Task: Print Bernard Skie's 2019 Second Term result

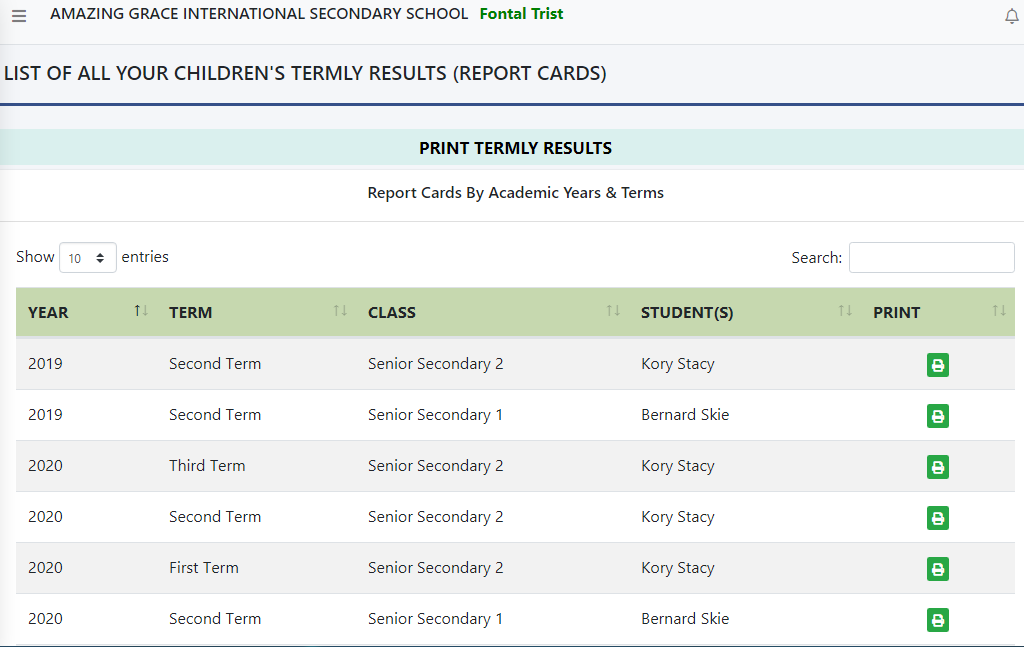Action: coord(937,416)
